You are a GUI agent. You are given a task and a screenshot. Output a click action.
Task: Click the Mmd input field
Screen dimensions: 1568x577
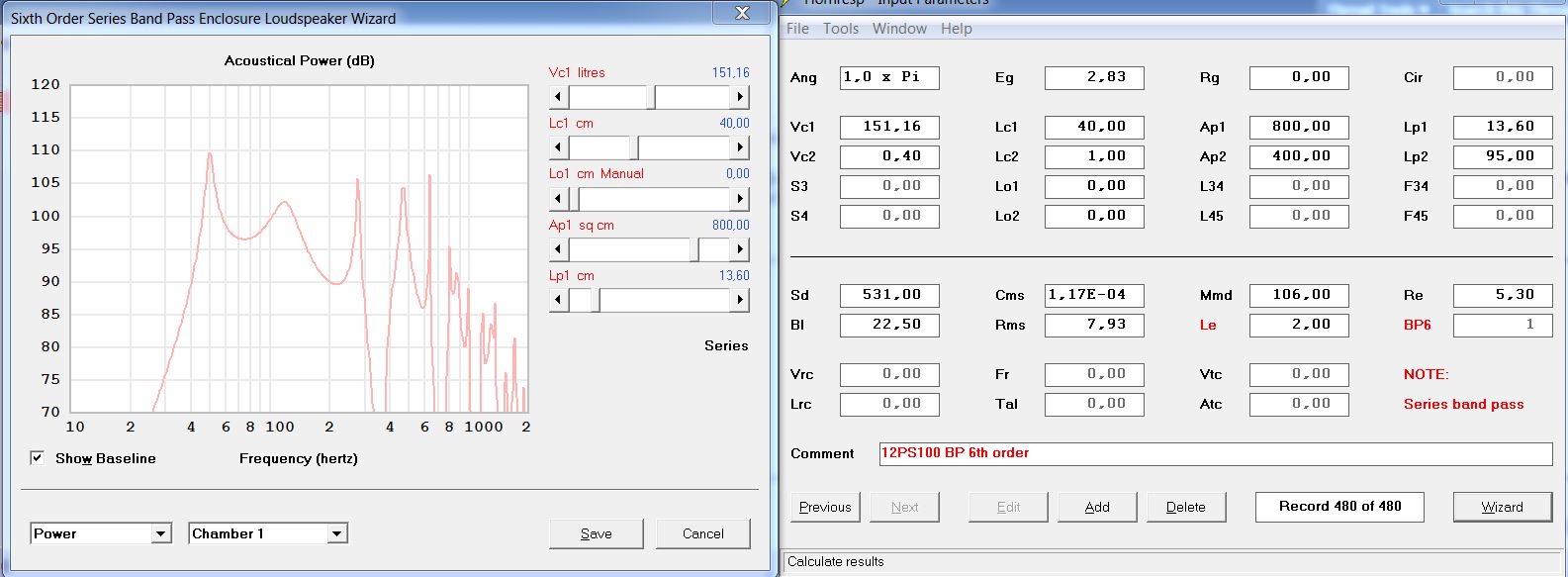click(x=1299, y=295)
